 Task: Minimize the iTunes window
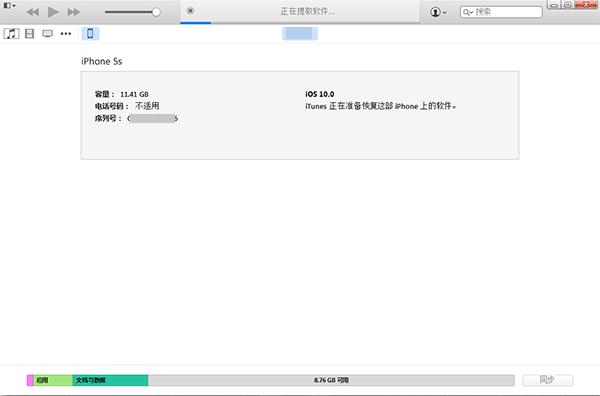click(x=554, y=5)
